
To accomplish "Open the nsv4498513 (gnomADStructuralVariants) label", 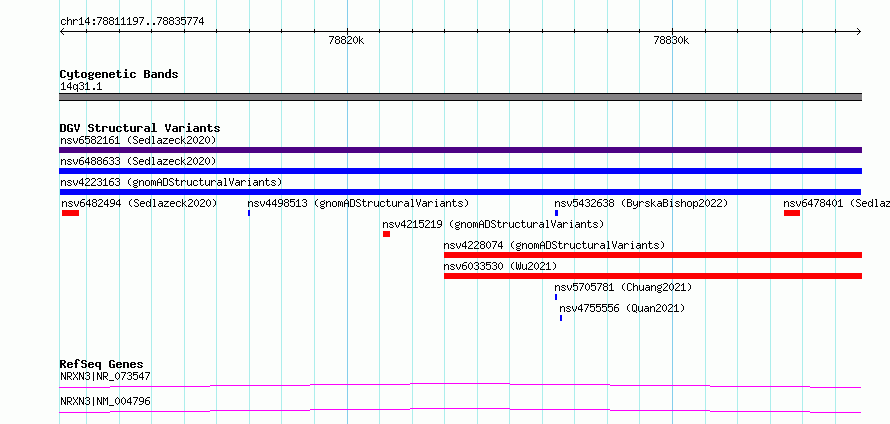I will pos(358,203).
